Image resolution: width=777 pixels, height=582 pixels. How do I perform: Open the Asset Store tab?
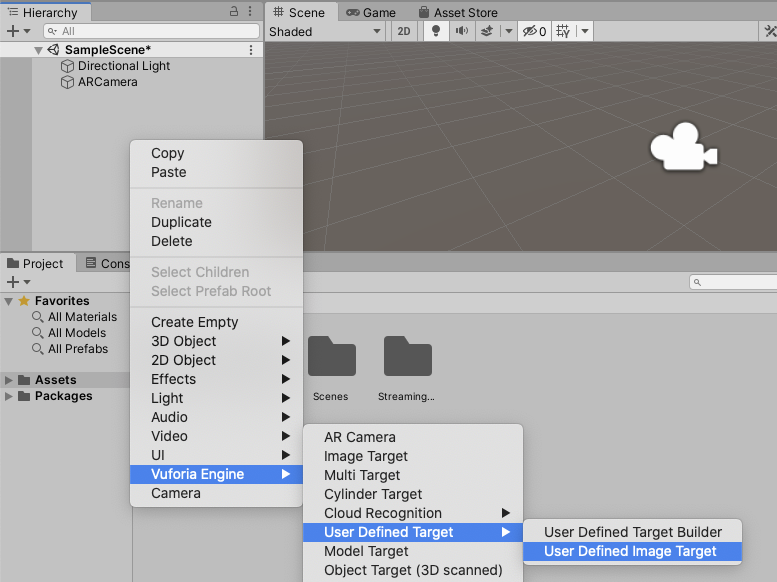click(x=458, y=12)
